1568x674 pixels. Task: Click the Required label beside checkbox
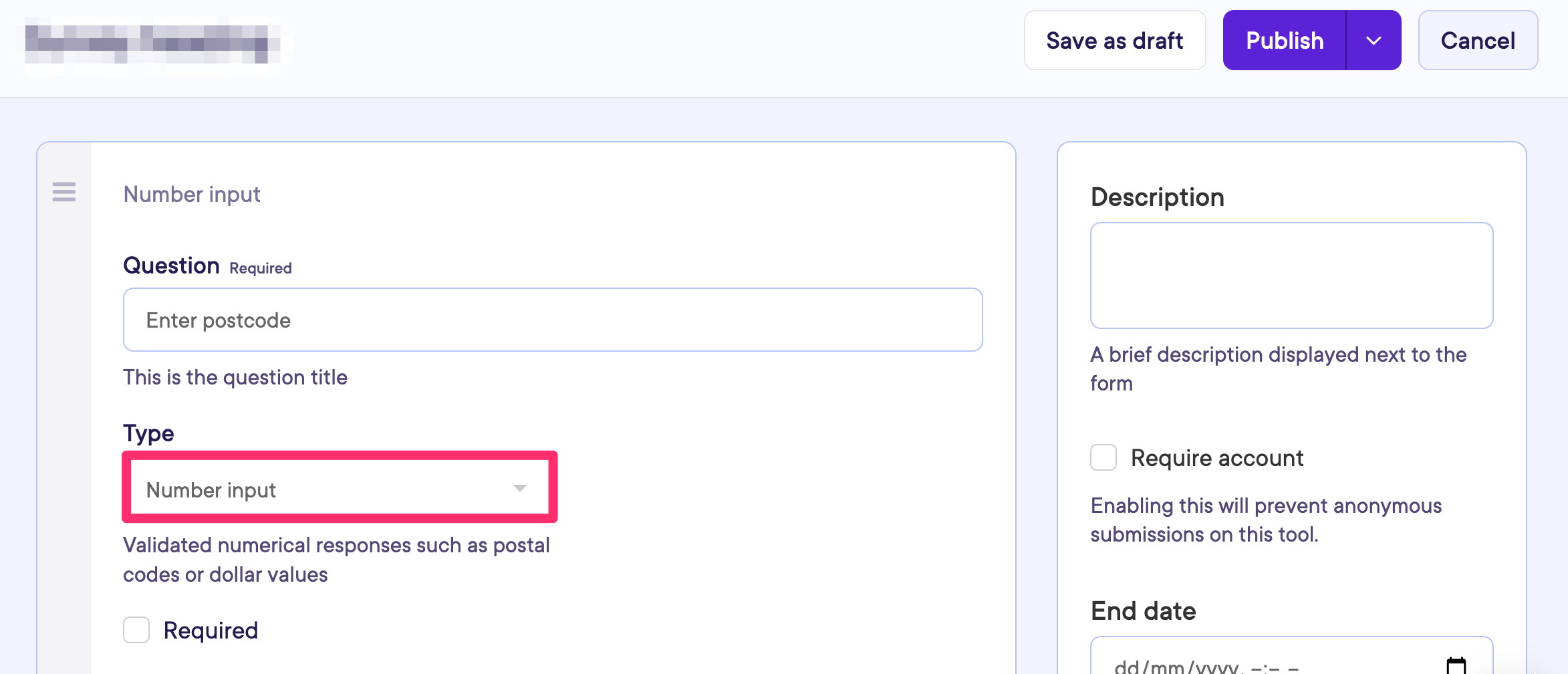pyautogui.click(x=211, y=631)
